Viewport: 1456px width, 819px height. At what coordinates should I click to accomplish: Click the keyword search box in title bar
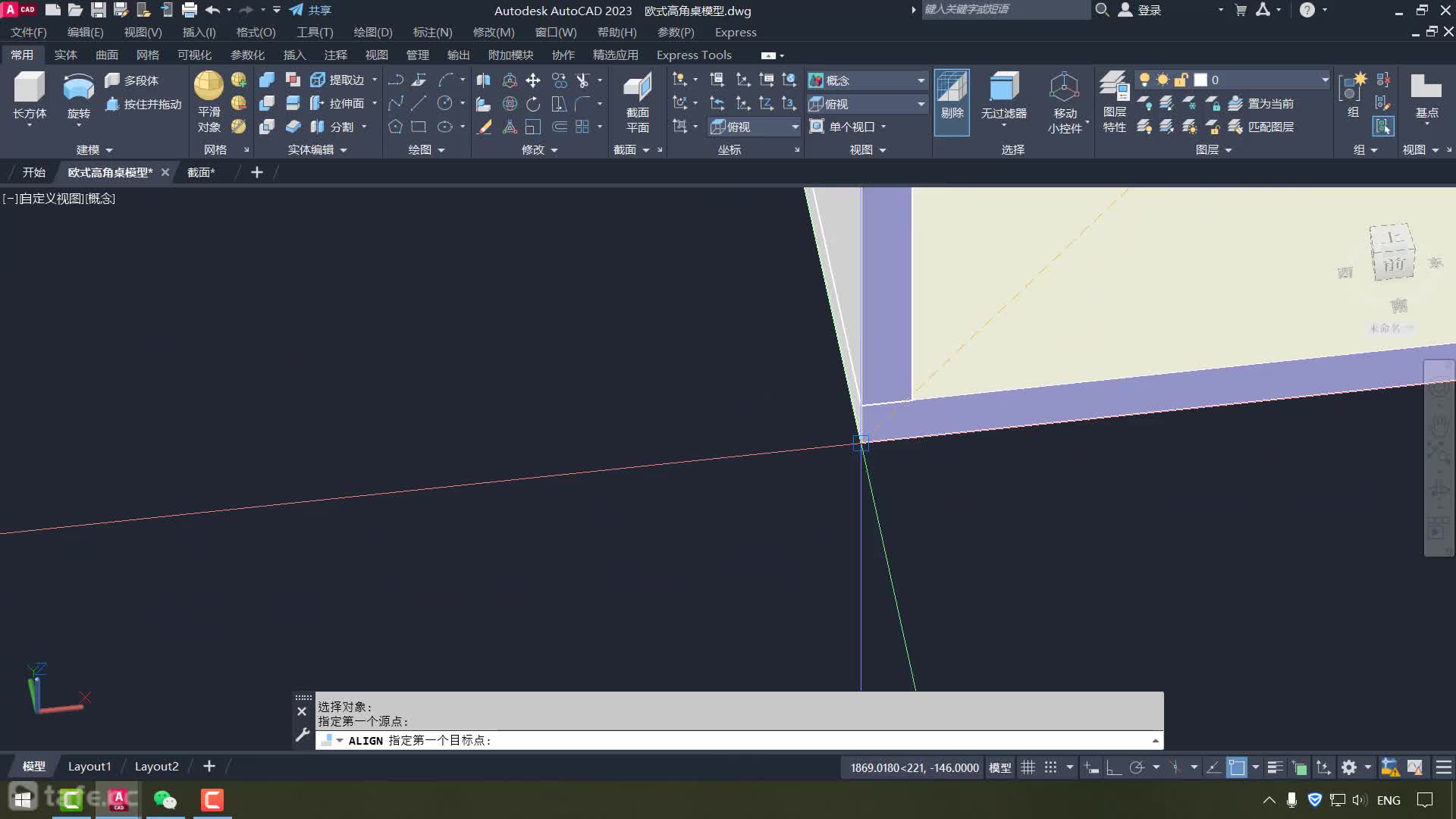[1006, 10]
